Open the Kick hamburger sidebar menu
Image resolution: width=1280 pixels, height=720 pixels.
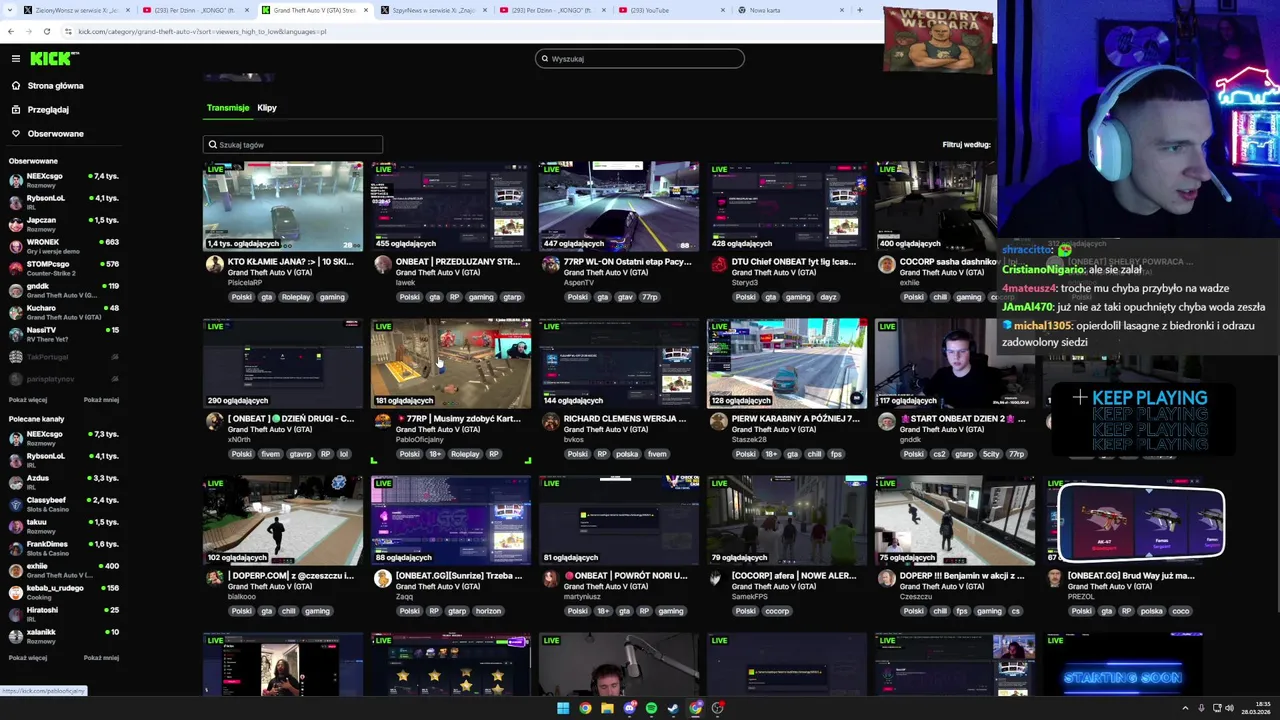[15, 58]
